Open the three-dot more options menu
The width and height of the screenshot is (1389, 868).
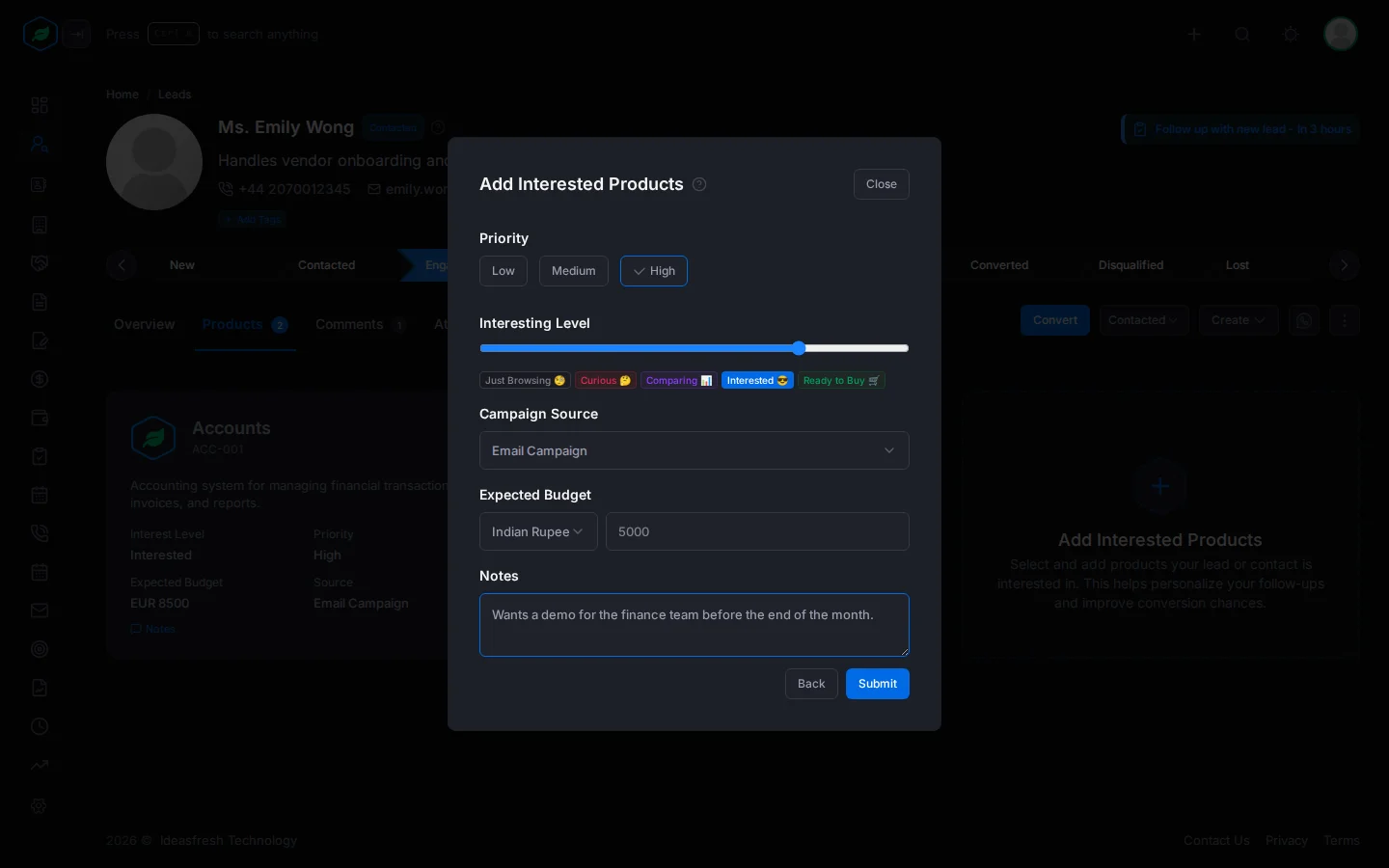tap(1345, 320)
